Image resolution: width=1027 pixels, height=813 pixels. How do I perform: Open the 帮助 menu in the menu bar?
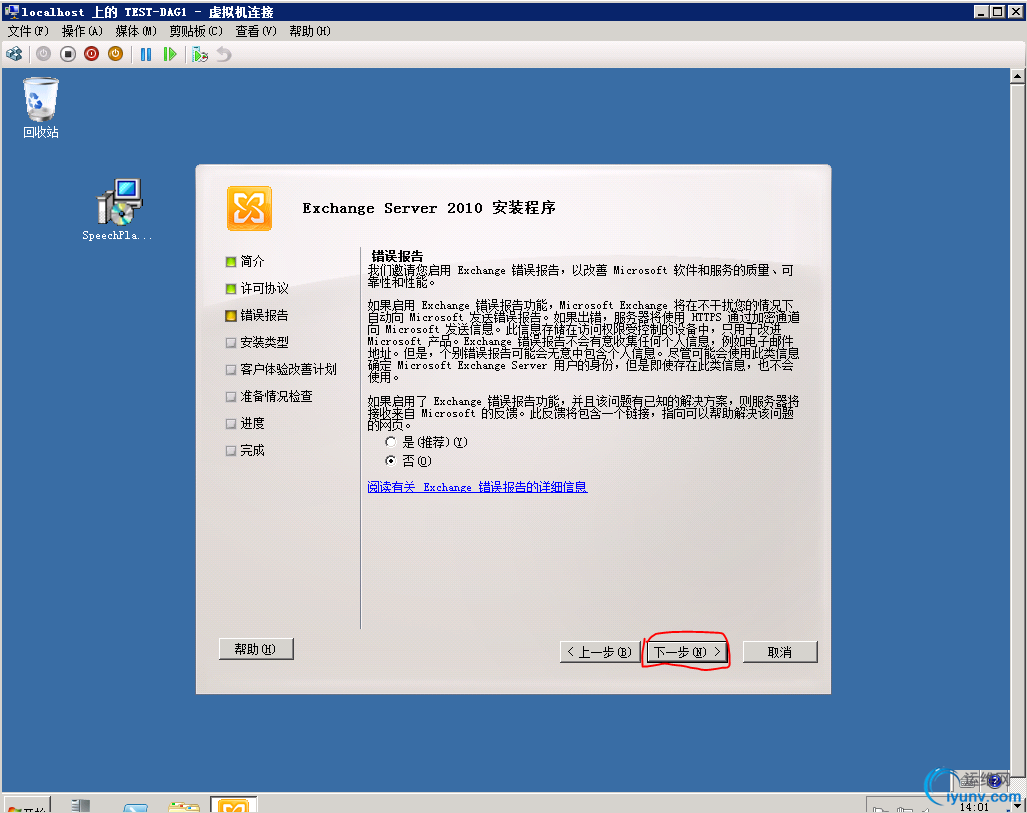pyautogui.click(x=310, y=31)
